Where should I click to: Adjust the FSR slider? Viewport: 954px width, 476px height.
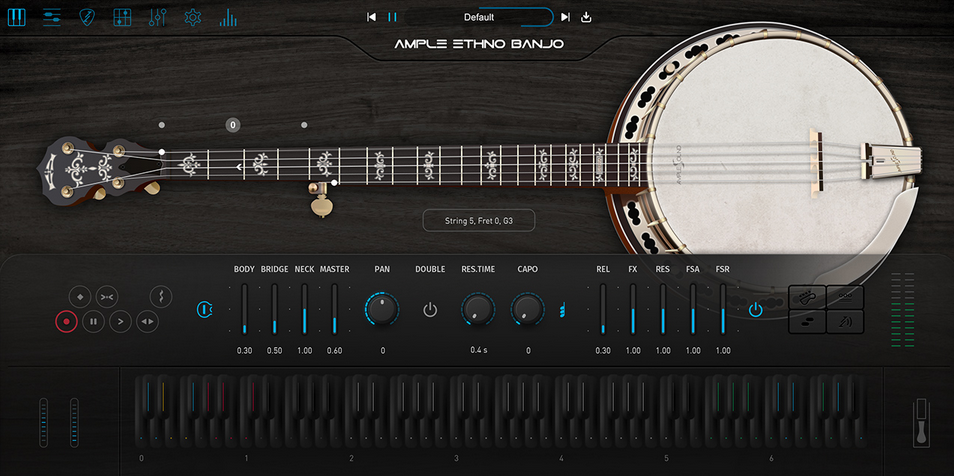coord(723,309)
